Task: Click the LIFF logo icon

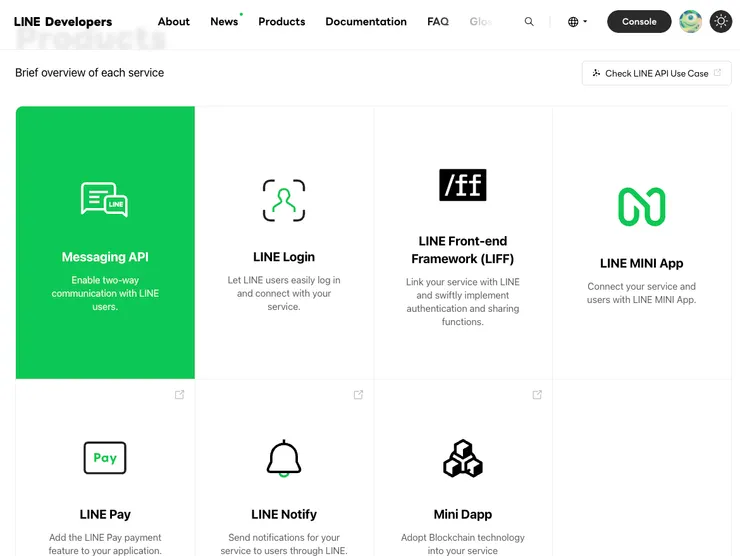Action: click(x=462, y=185)
